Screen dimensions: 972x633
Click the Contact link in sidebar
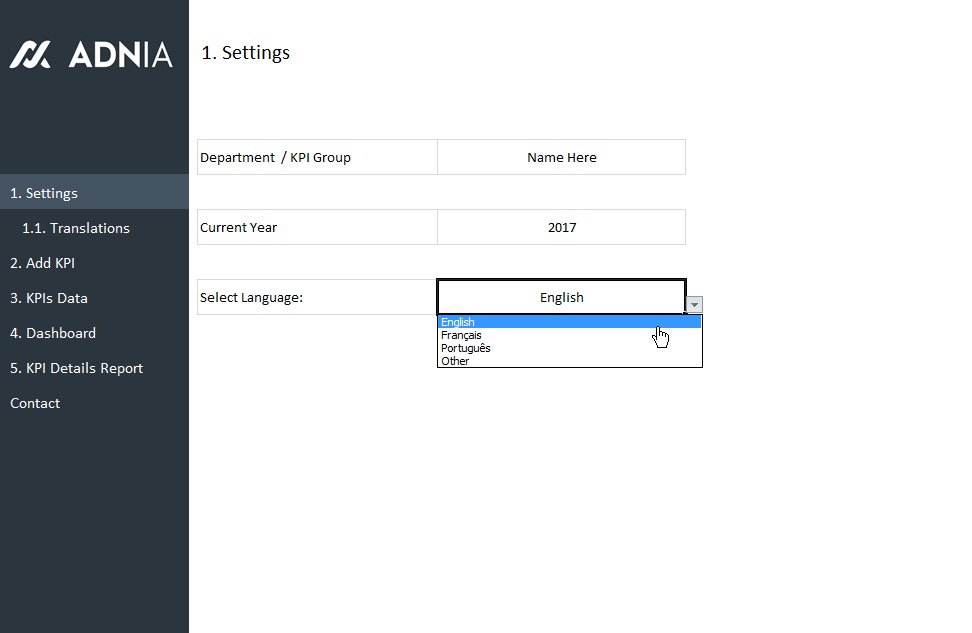[x=35, y=403]
